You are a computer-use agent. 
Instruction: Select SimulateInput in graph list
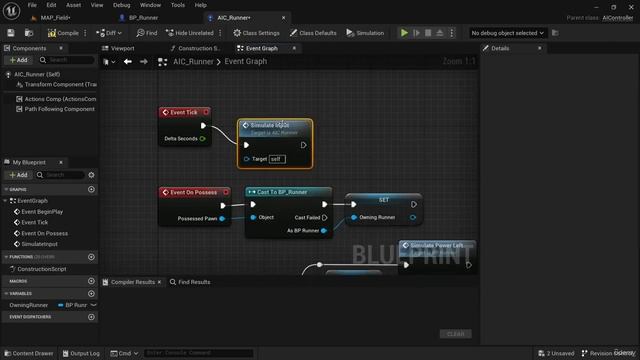click(39, 244)
